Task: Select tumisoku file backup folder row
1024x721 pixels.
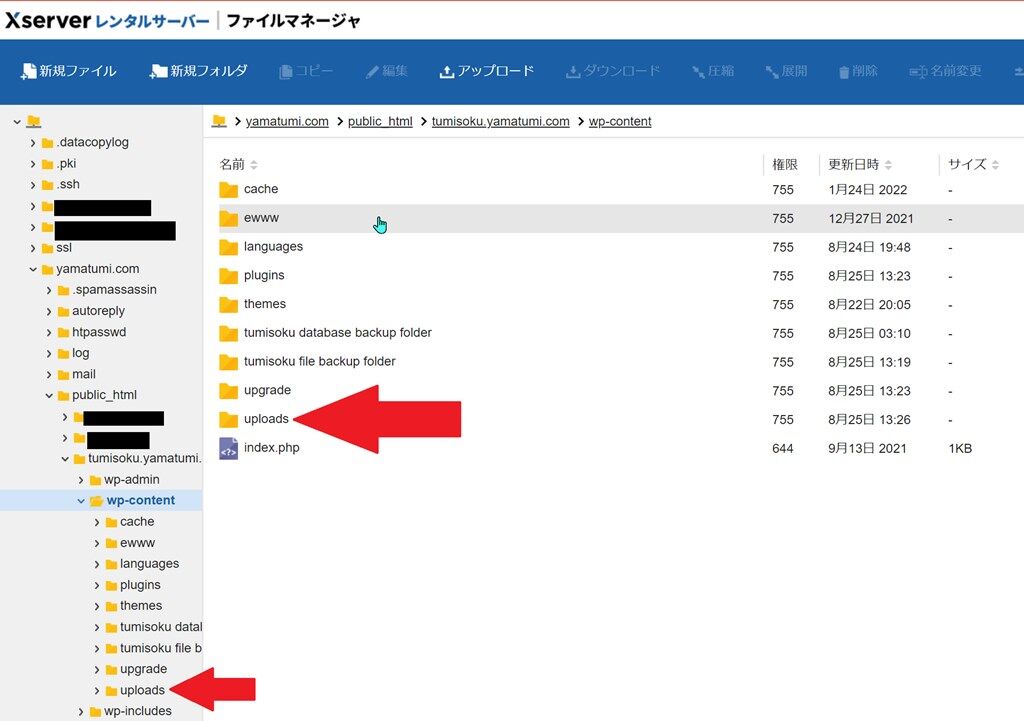Action: [620, 362]
